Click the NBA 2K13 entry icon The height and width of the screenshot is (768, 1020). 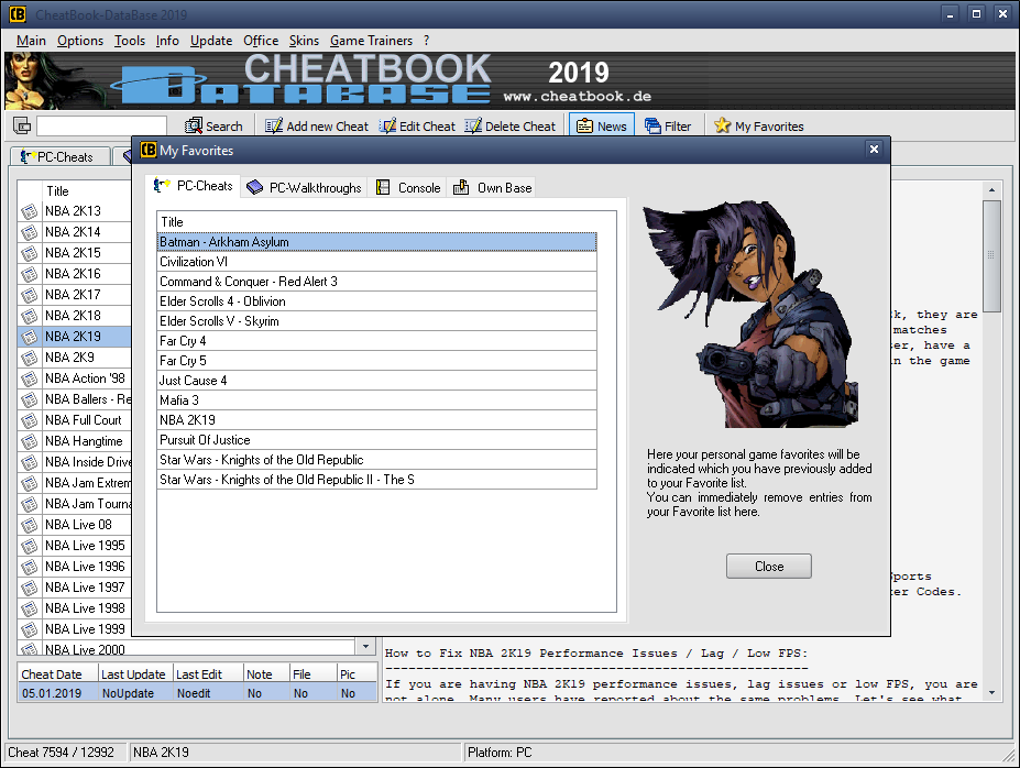[x=29, y=211]
